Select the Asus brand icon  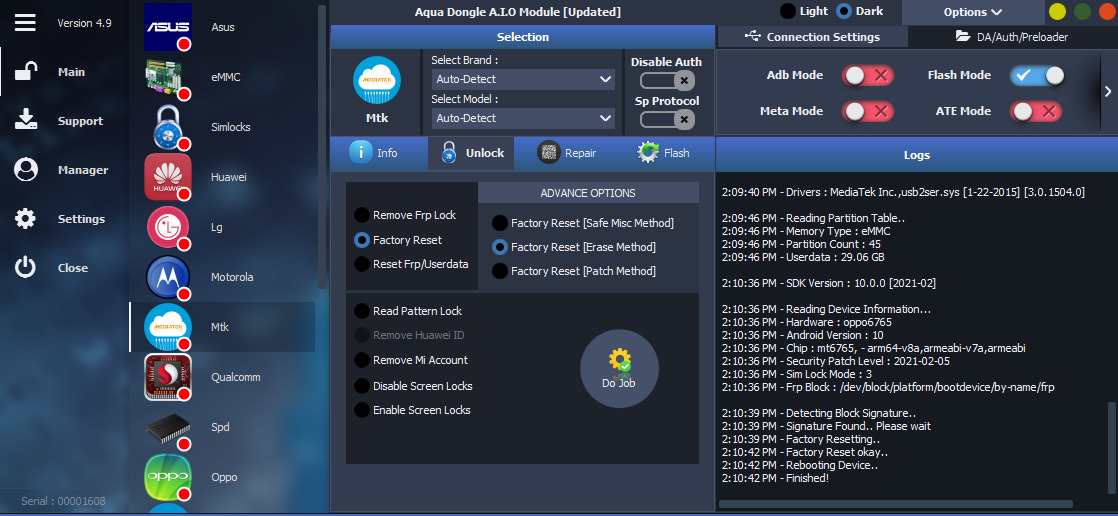(x=168, y=27)
